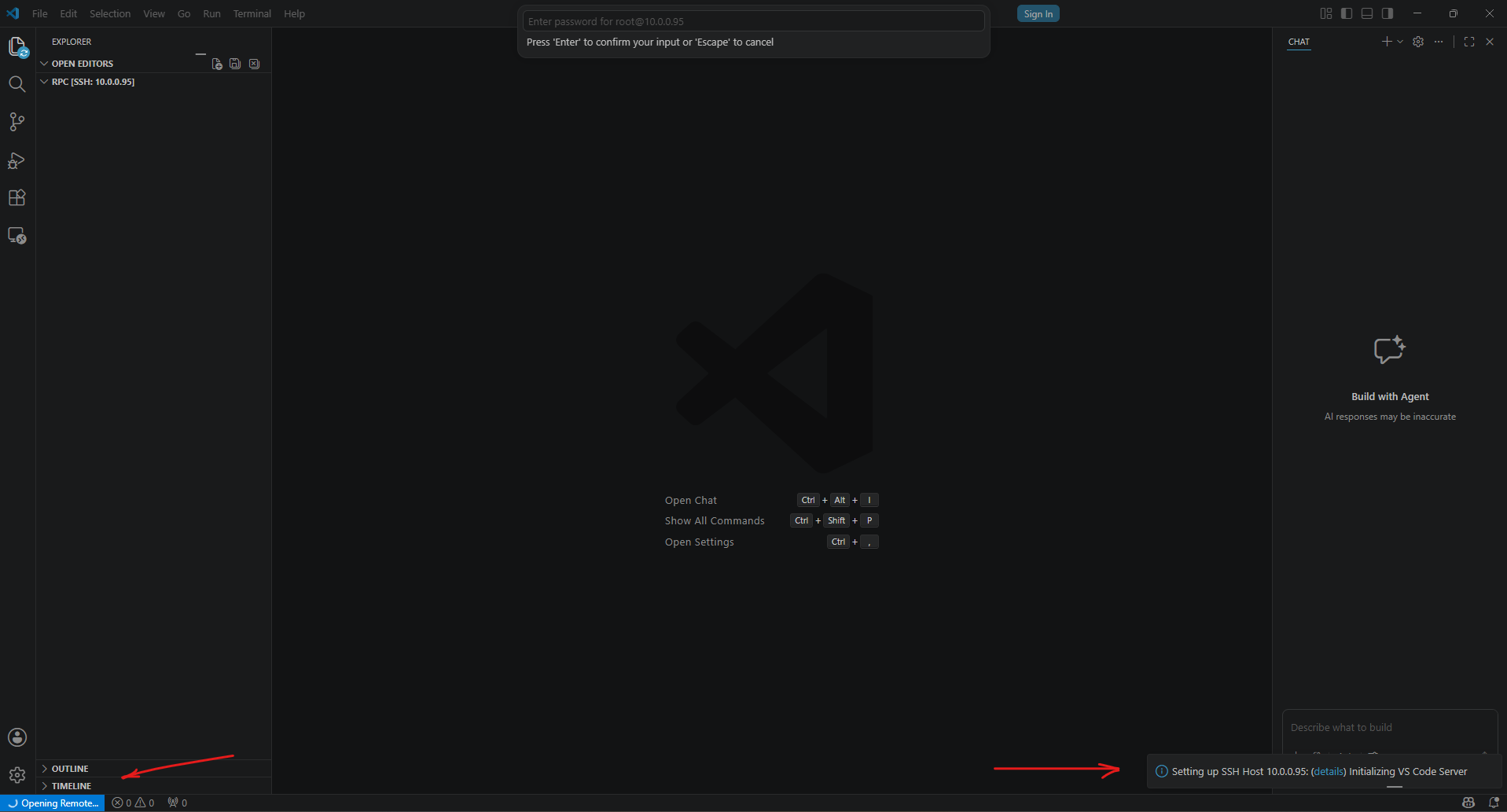Screen dimensions: 1507x812
Task: Click the Build with Agent heading
Action: click(x=1390, y=396)
